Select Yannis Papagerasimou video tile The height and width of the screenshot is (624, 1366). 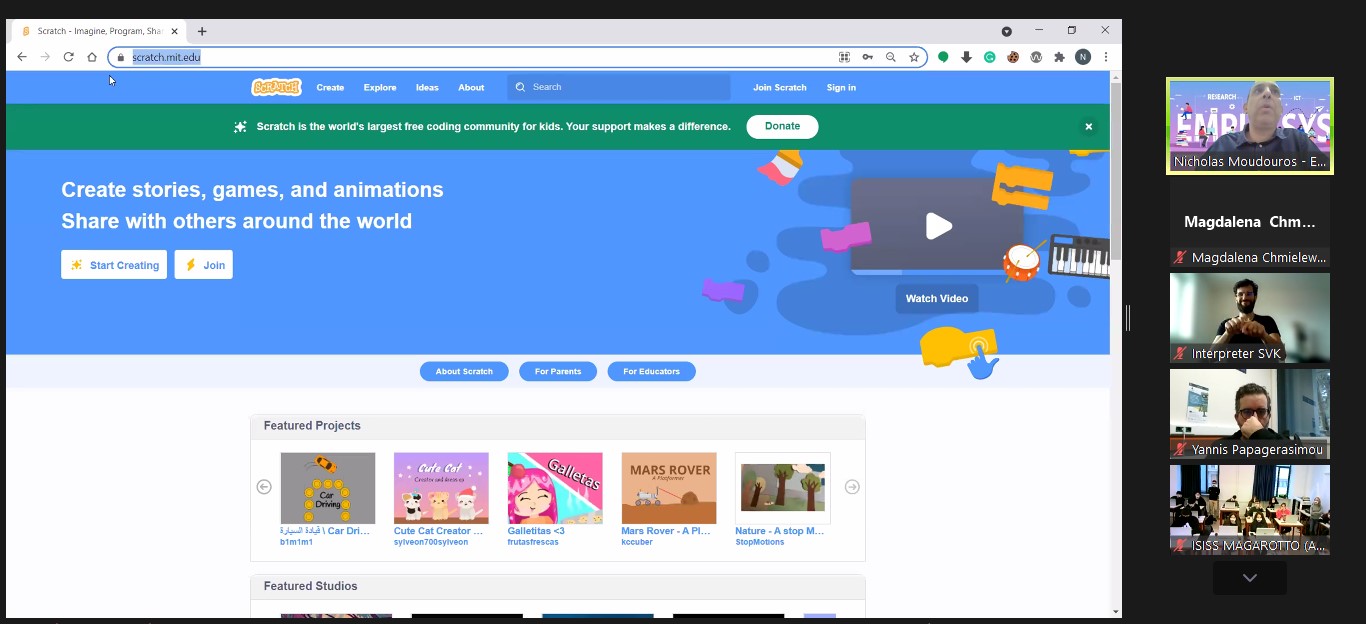[1250, 414]
